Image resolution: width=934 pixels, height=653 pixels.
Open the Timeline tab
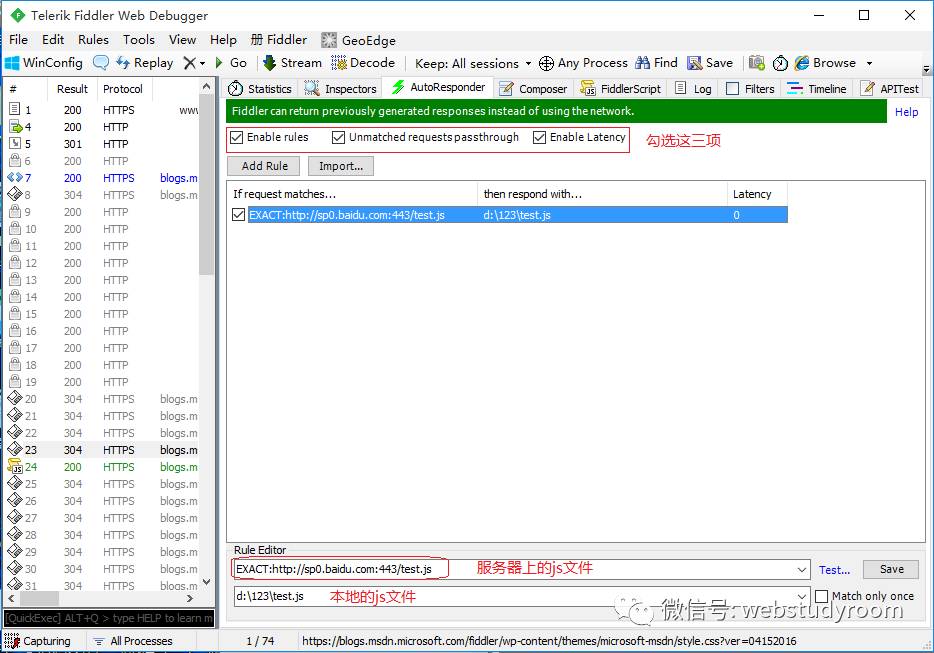[x=817, y=88]
